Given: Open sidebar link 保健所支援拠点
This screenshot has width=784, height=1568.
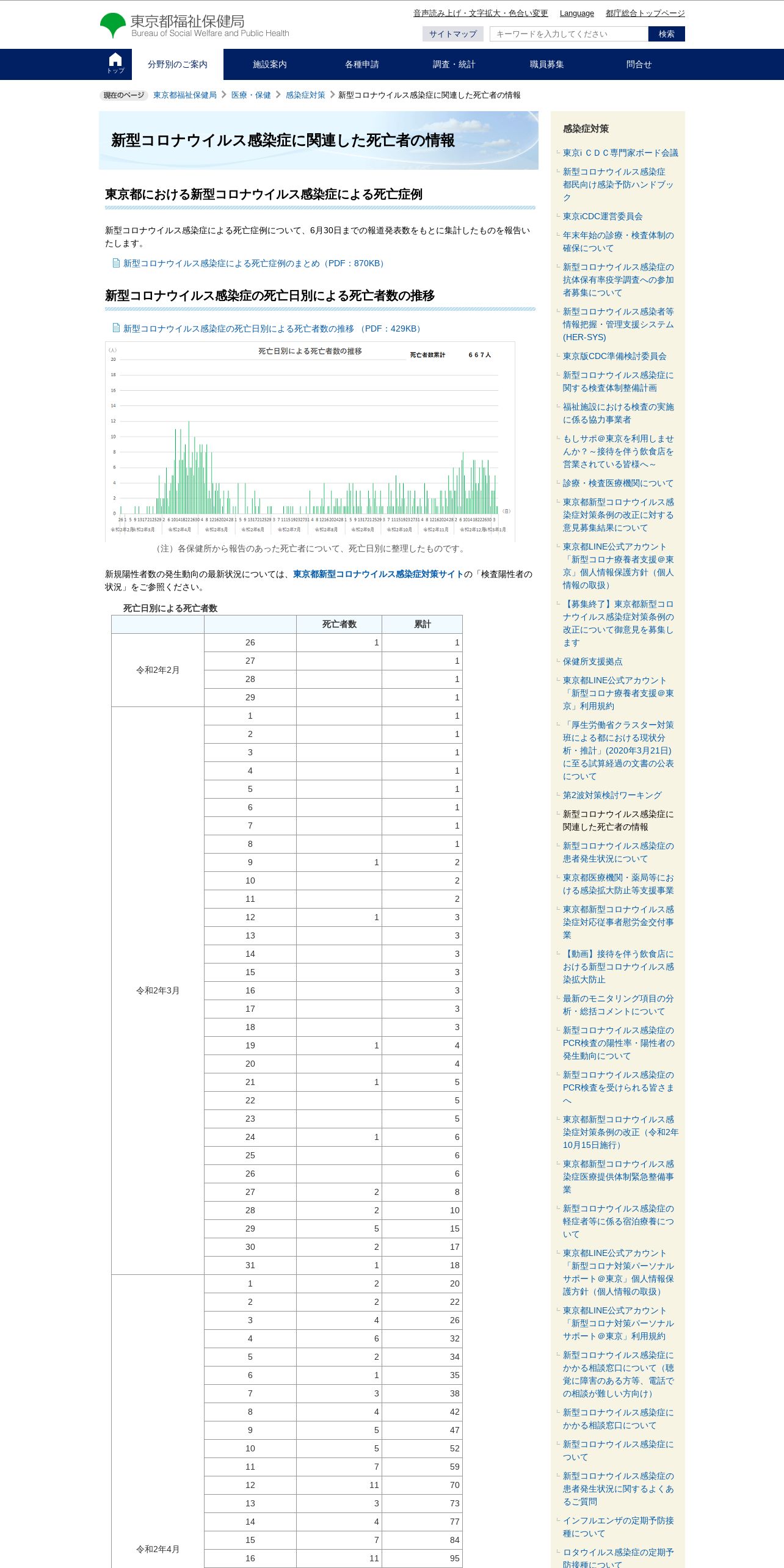Looking at the screenshot, I should click(593, 661).
